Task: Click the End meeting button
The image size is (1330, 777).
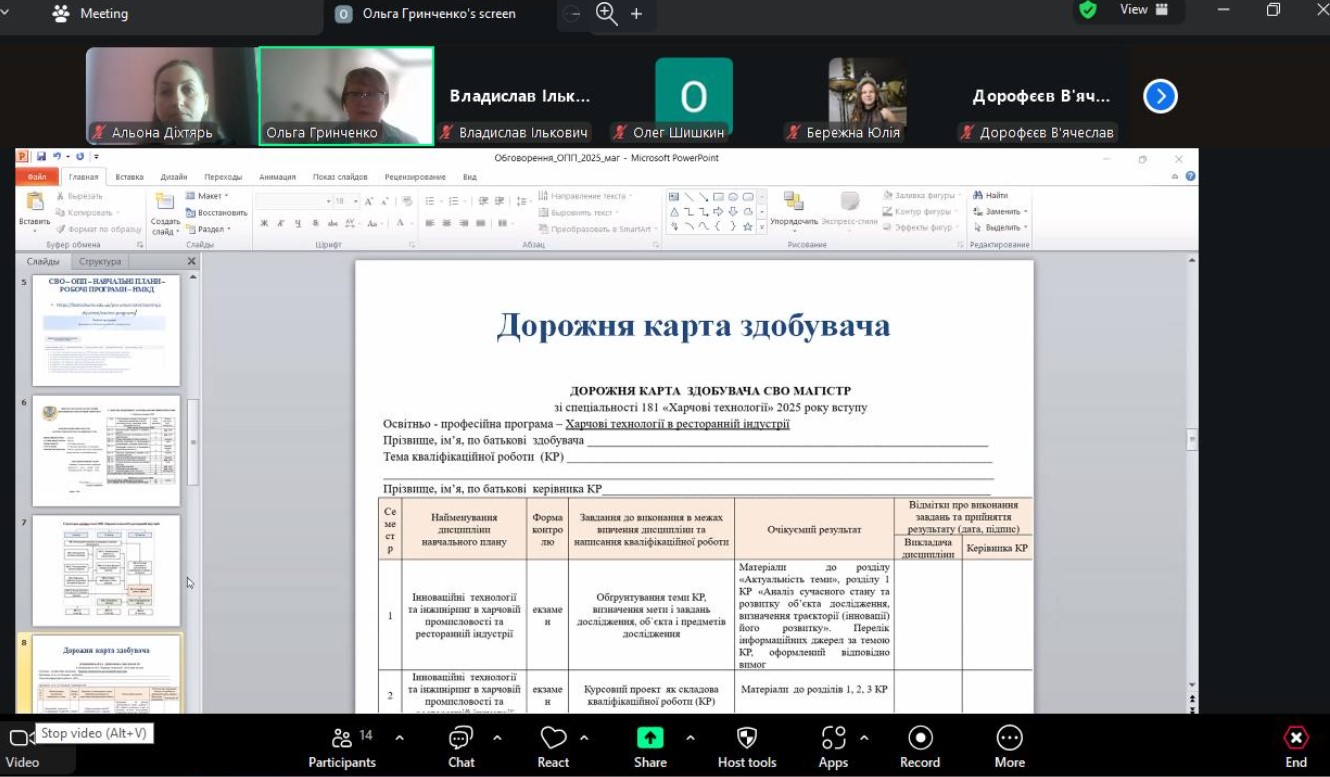Action: [x=1296, y=747]
